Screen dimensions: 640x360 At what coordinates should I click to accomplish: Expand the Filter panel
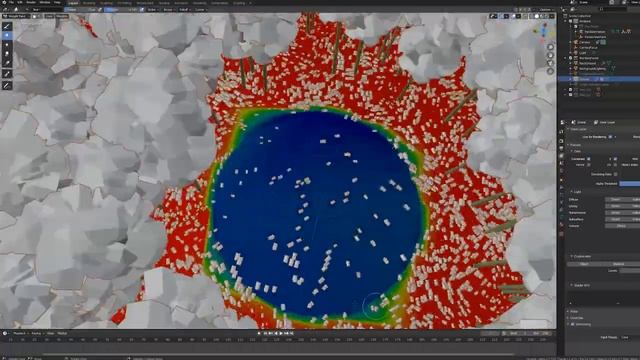tap(568, 311)
